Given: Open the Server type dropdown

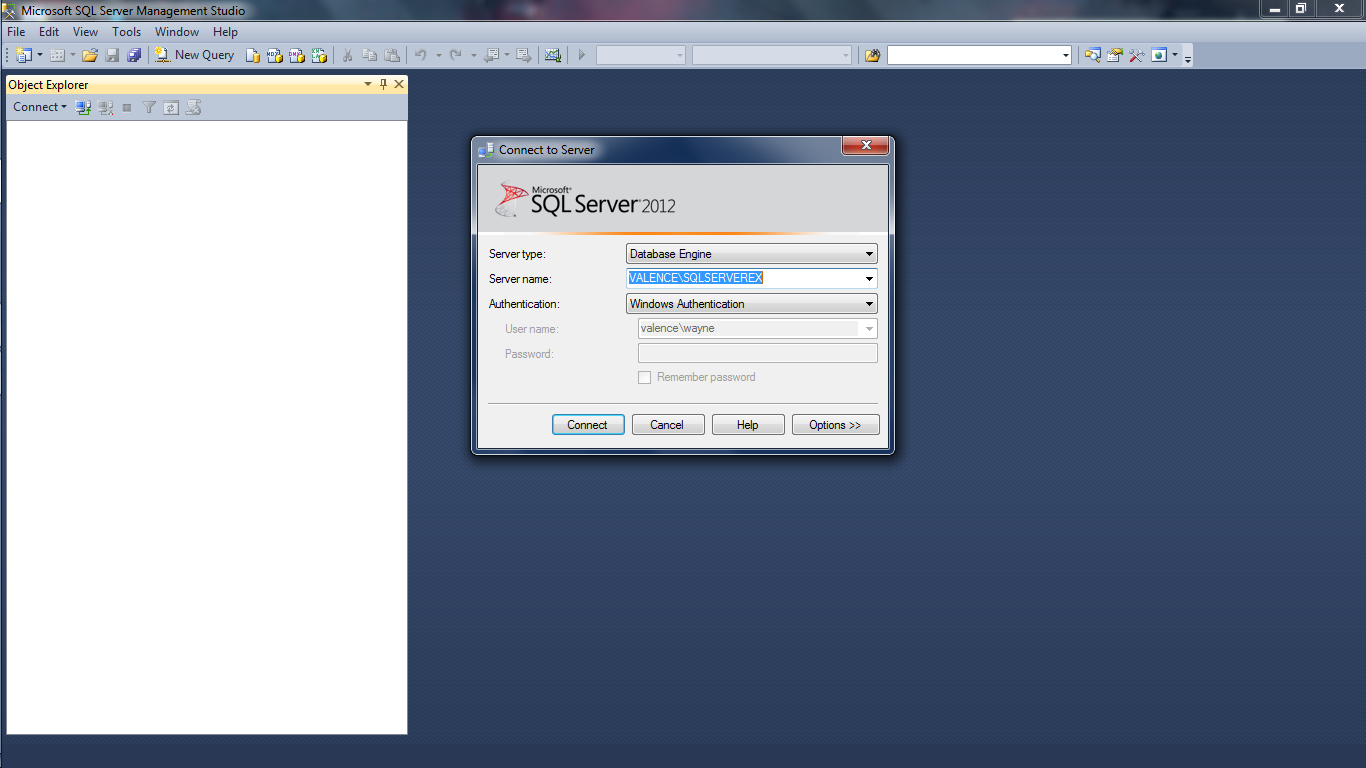Looking at the screenshot, I should point(868,253).
